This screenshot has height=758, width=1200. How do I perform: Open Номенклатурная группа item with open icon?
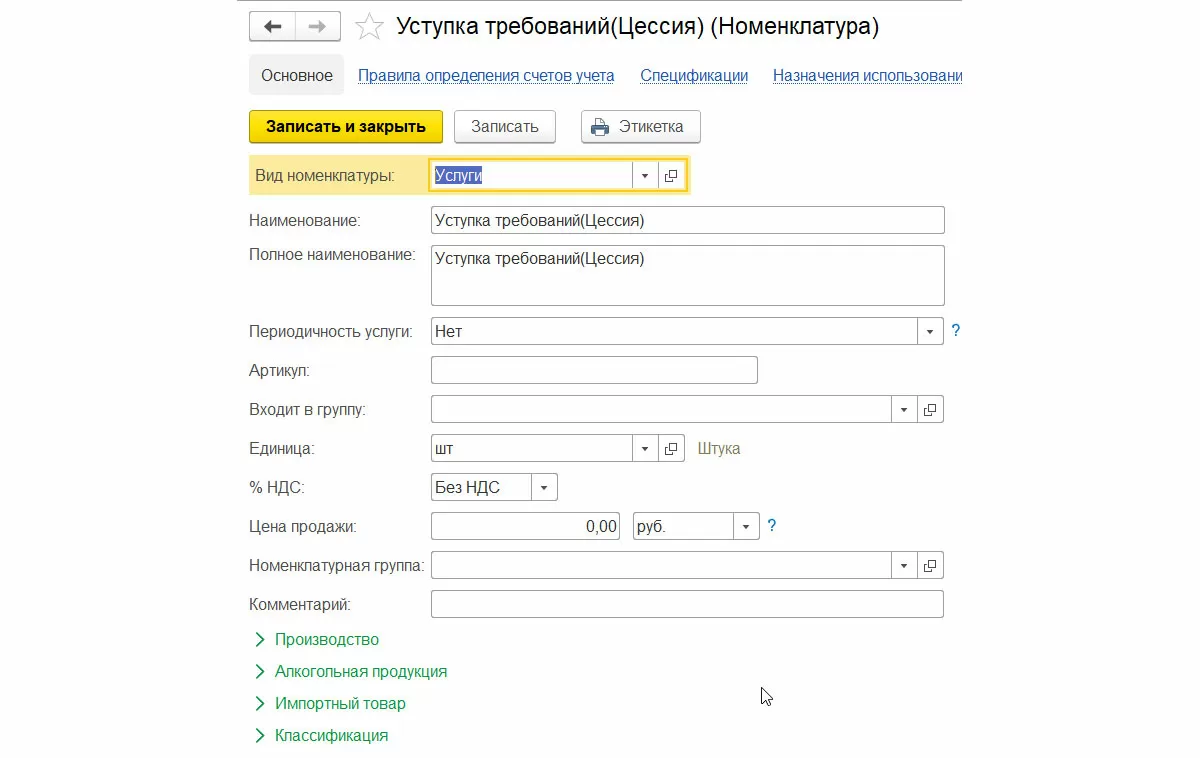click(931, 566)
